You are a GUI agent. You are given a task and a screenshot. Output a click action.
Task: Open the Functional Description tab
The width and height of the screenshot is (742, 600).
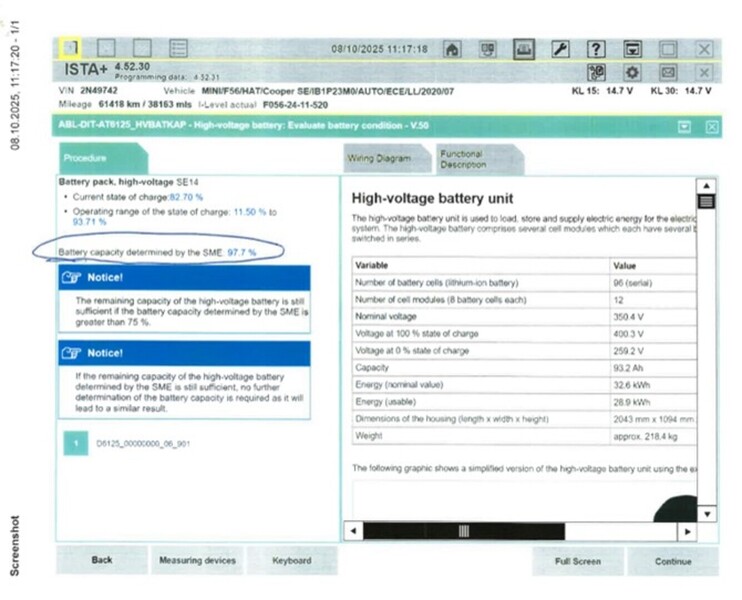point(462,159)
